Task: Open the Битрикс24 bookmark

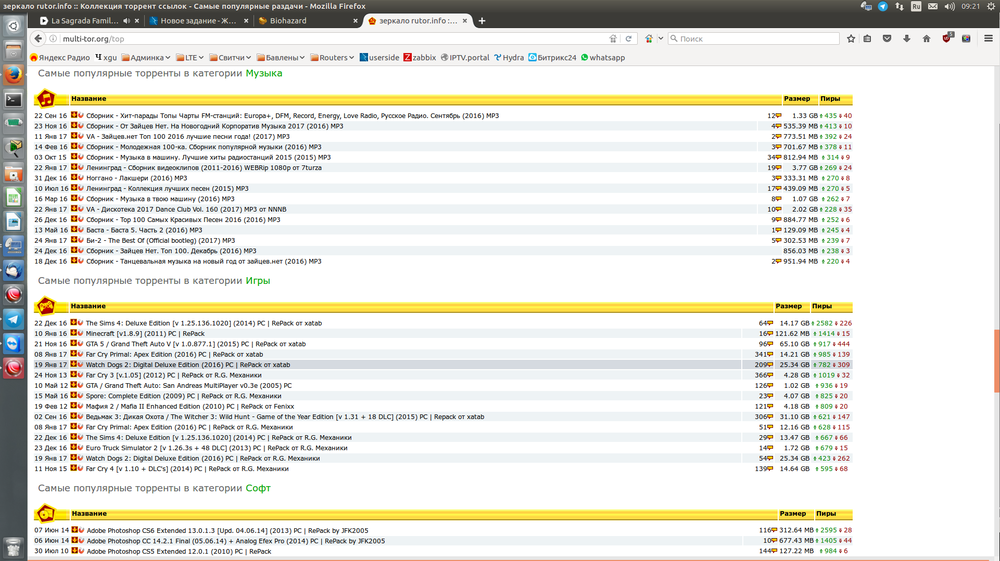Action: (552, 57)
